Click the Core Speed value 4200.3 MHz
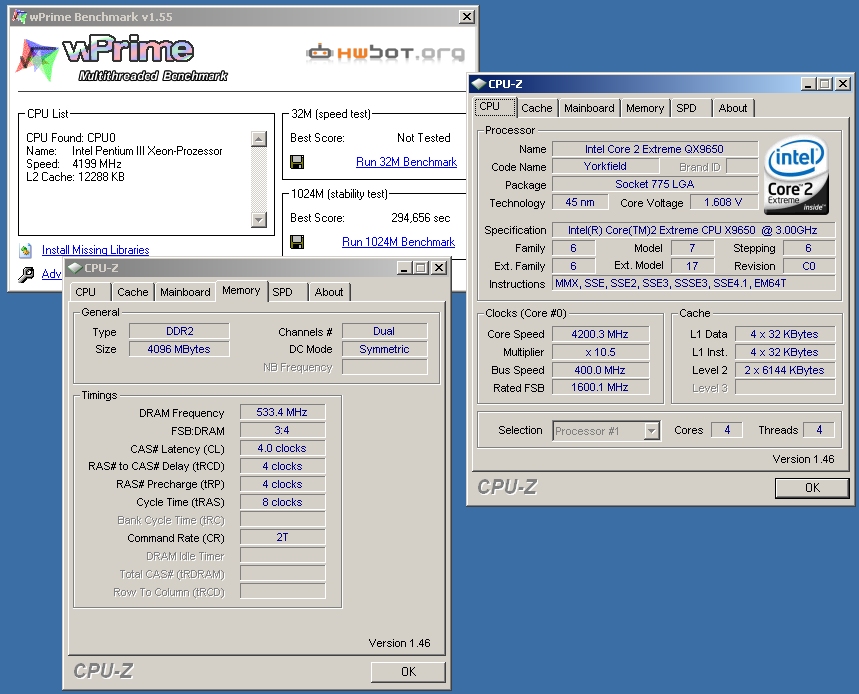This screenshot has height=694, width=859. click(600, 334)
